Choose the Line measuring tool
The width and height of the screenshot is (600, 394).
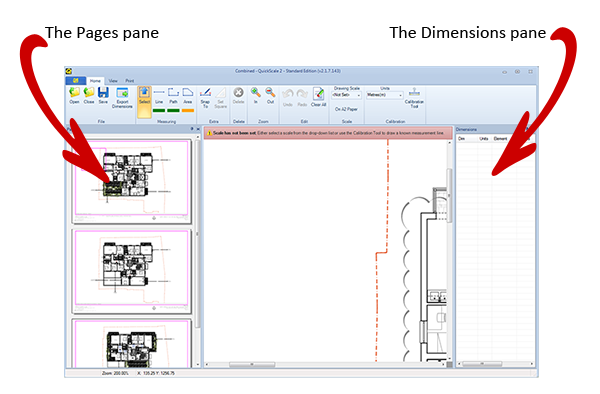point(159,95)
